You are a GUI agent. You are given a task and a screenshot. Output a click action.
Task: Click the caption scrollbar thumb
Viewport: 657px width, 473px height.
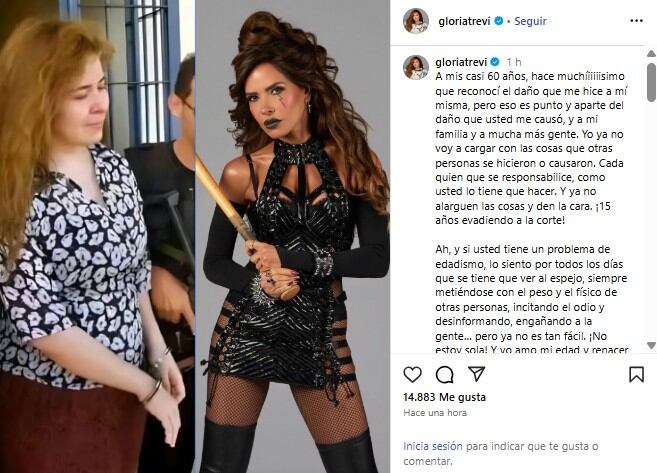[651, 82]
